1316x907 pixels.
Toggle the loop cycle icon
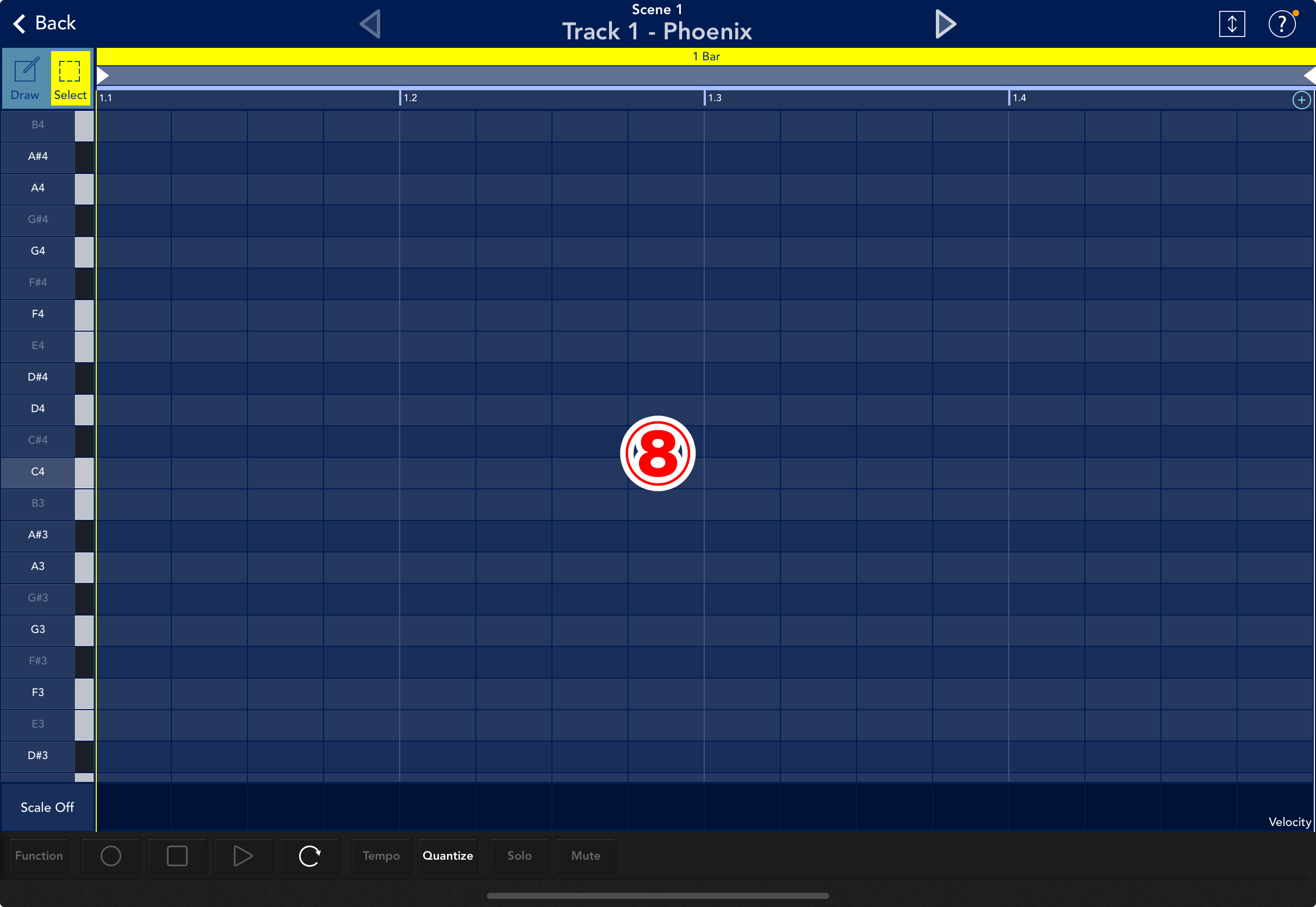(x=309, y=856)
